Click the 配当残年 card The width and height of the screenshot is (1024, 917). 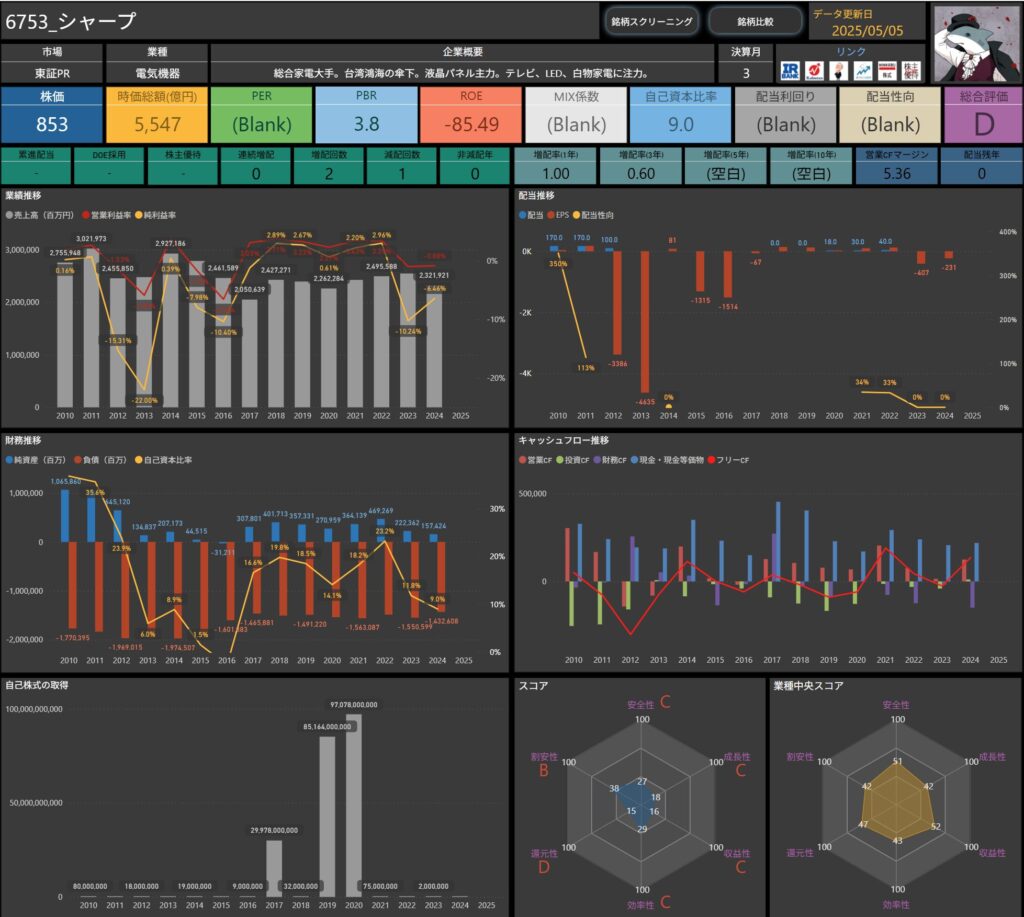[982, 166]
